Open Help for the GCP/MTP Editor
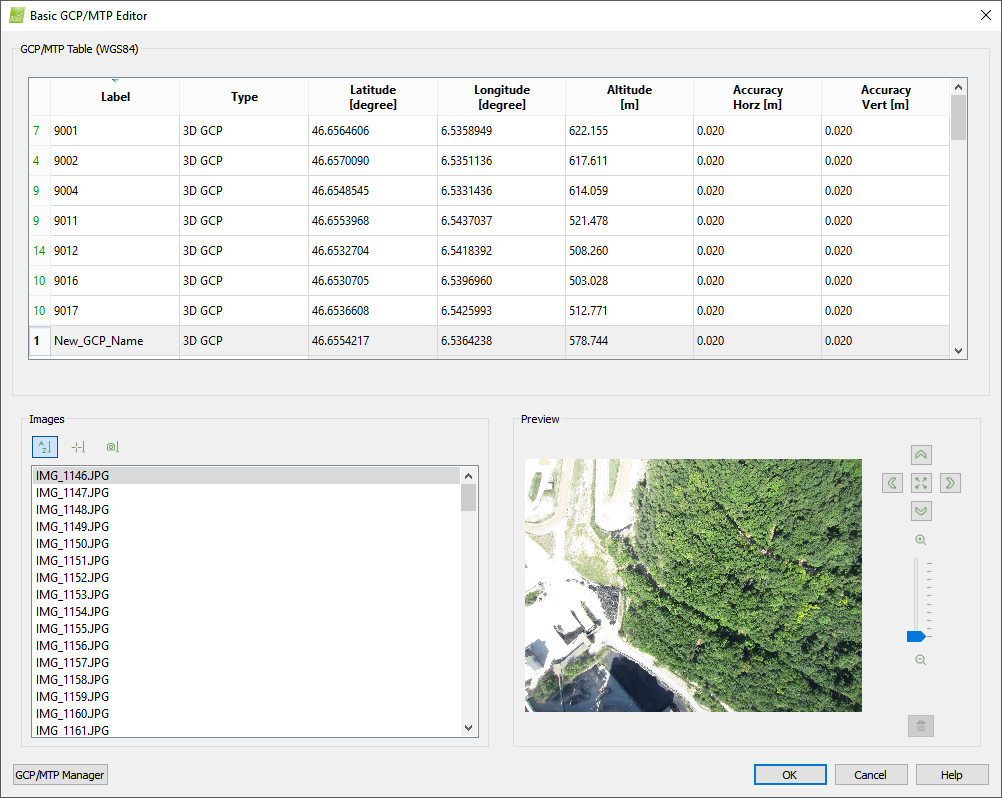 (950, 774)
